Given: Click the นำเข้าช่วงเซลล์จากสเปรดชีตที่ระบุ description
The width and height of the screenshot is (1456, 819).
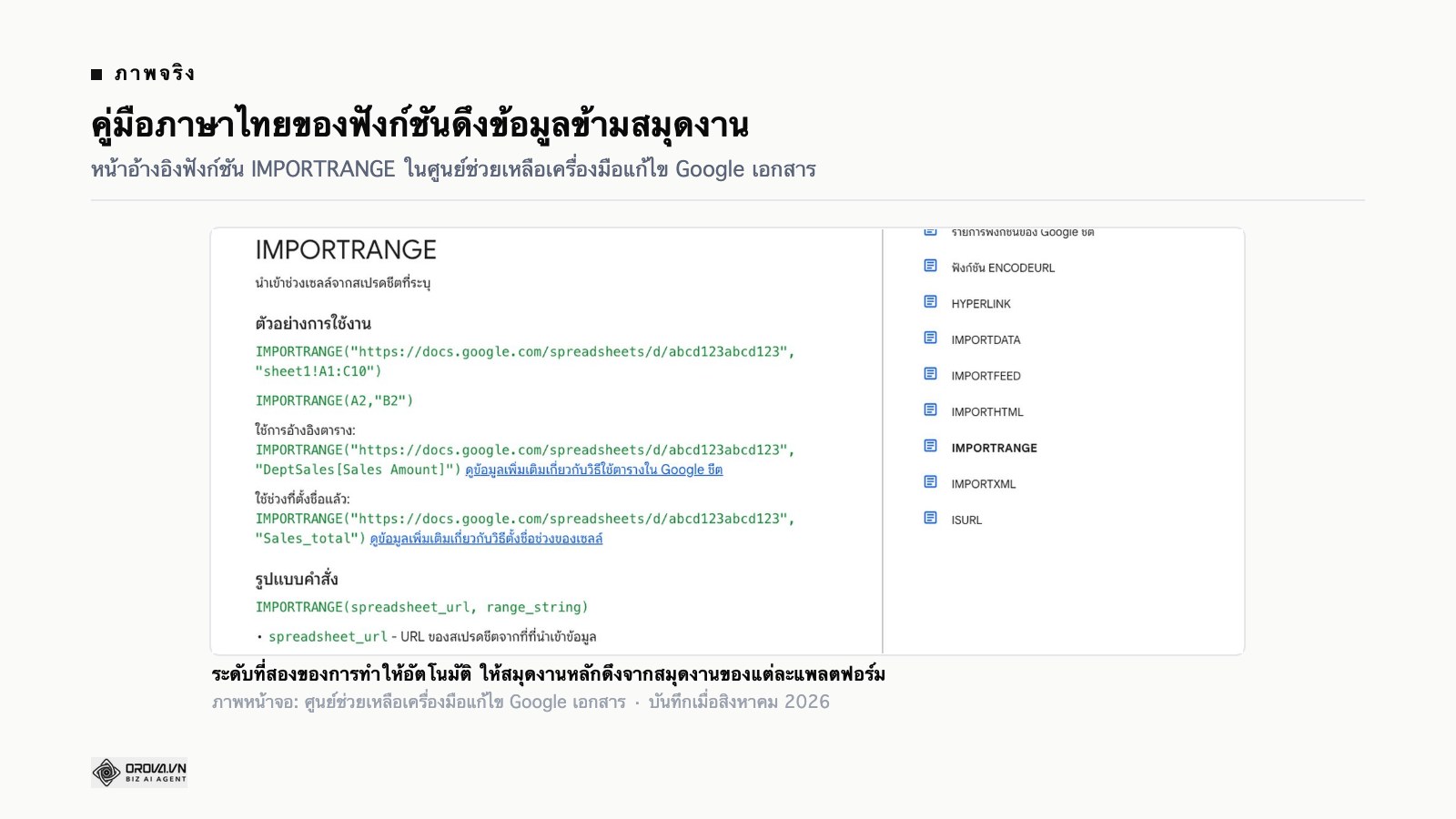Looking at the screenshot, I should (x=343, y=283).
